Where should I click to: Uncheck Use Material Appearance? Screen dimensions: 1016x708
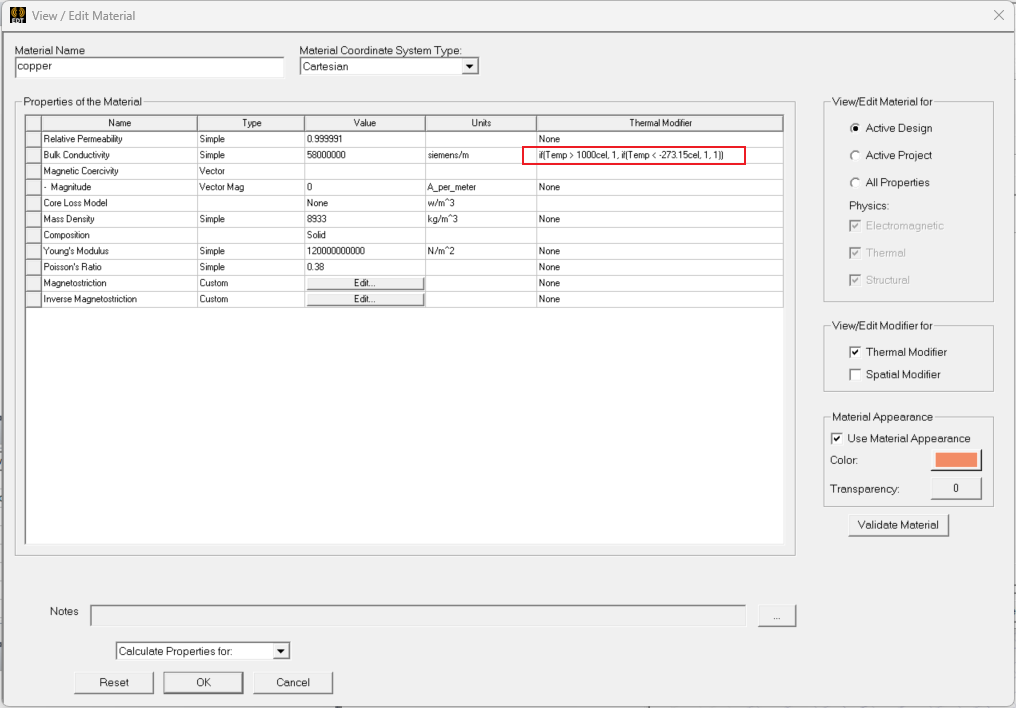(x=836, y=438)
